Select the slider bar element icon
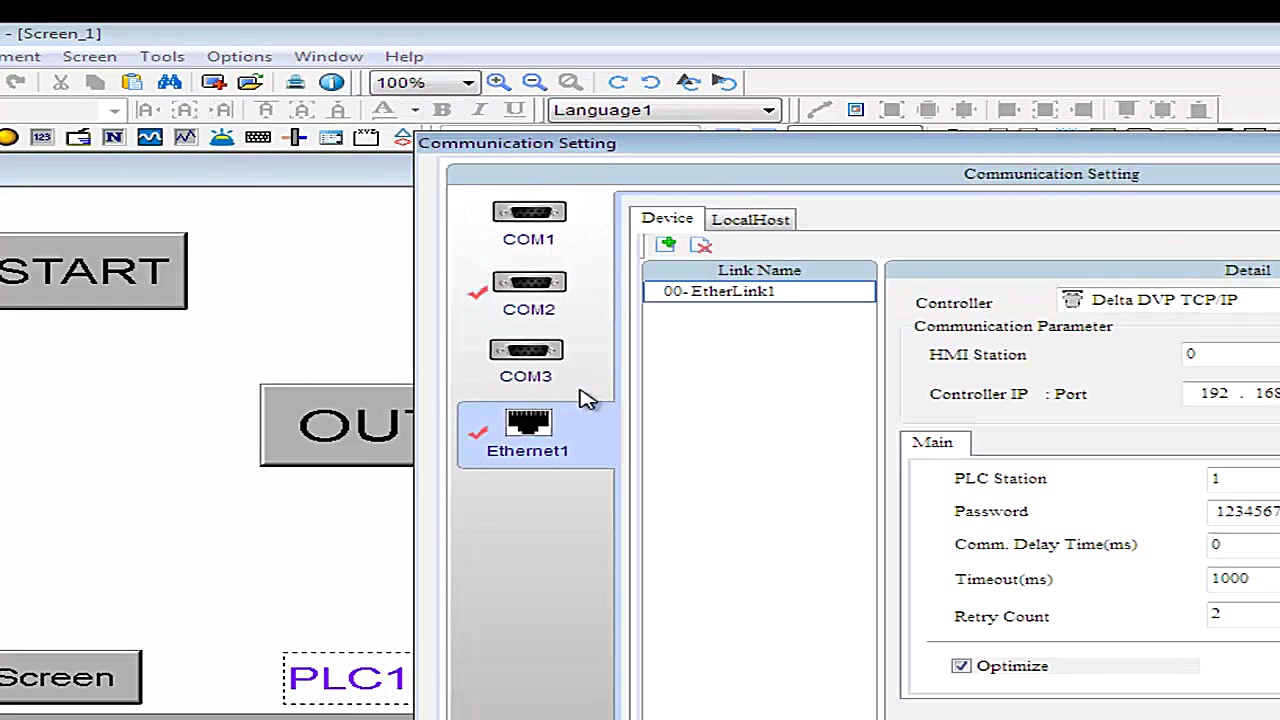1280x720 pixels. click(295, 137)
